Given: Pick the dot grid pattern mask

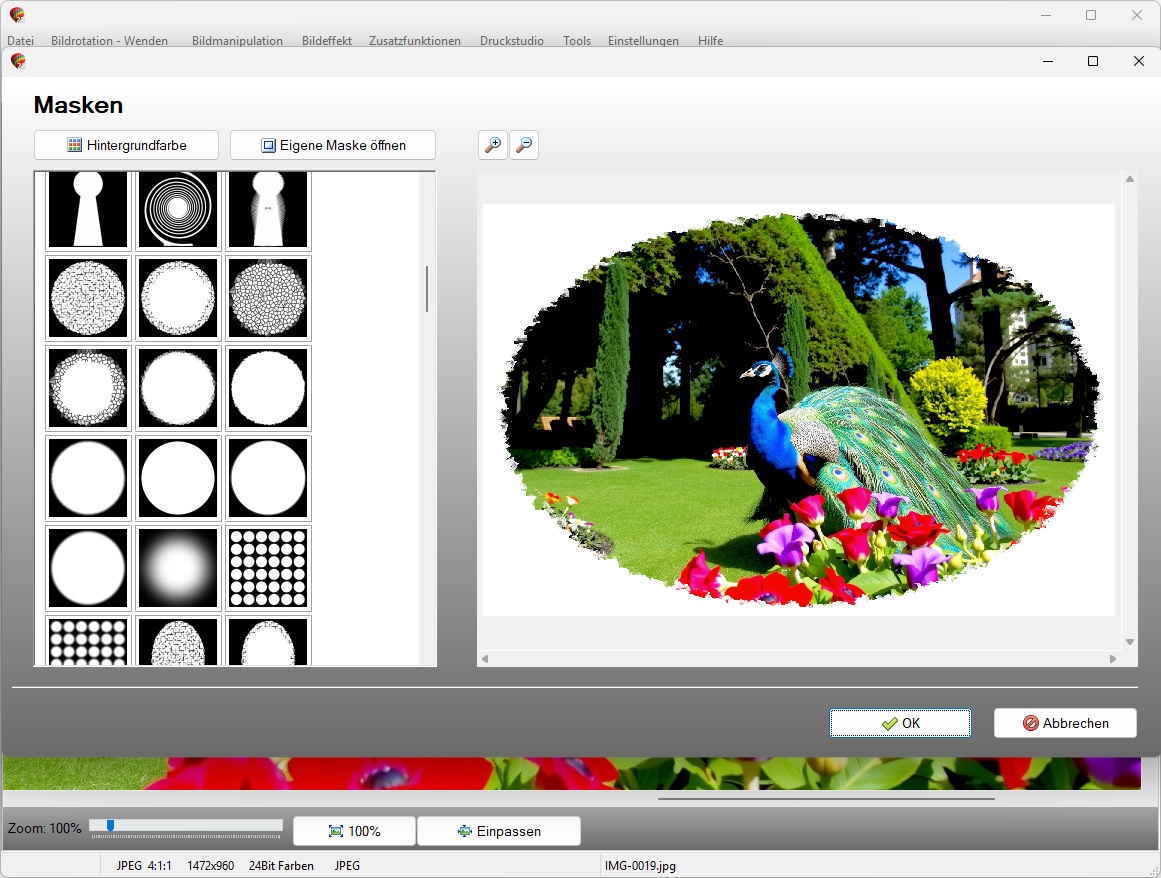Looking at the screenshot, I should pyautogui.click(x=268, y=568).
